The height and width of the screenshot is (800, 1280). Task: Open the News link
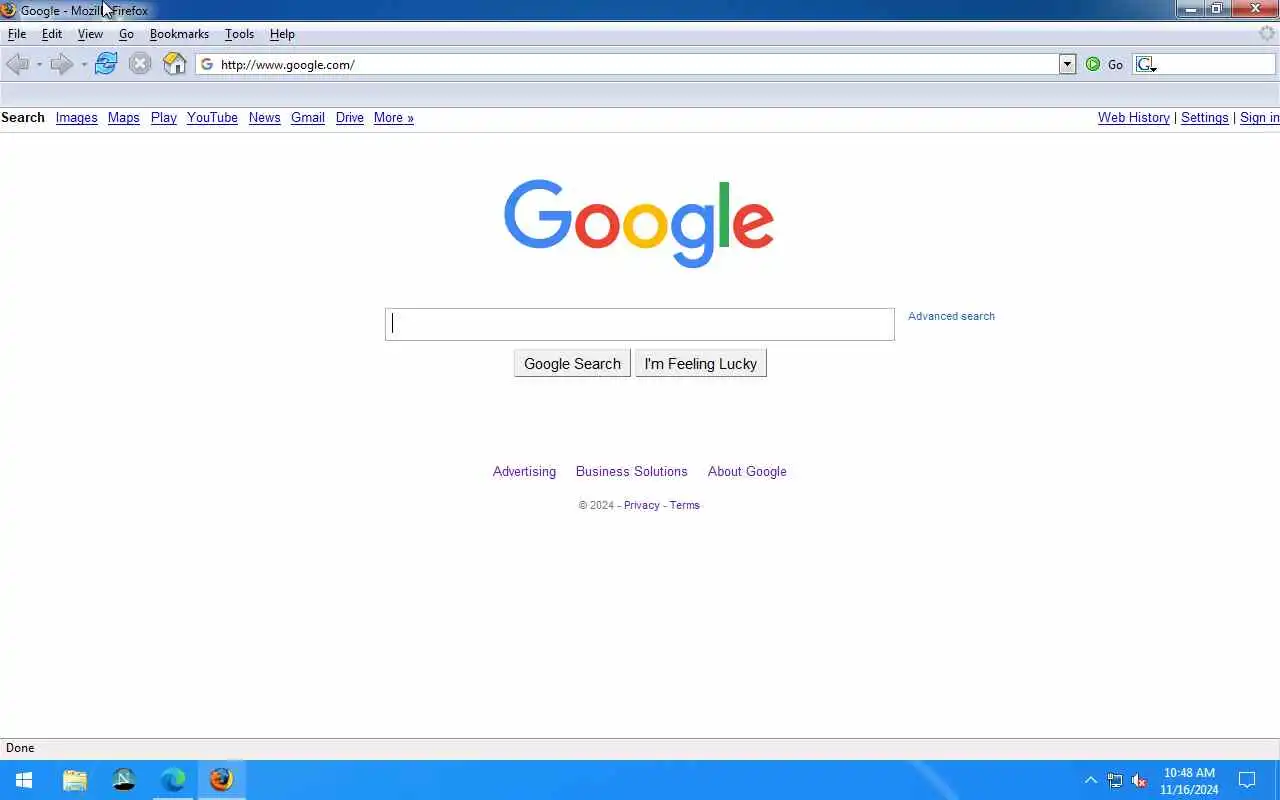tap(264, 117)
